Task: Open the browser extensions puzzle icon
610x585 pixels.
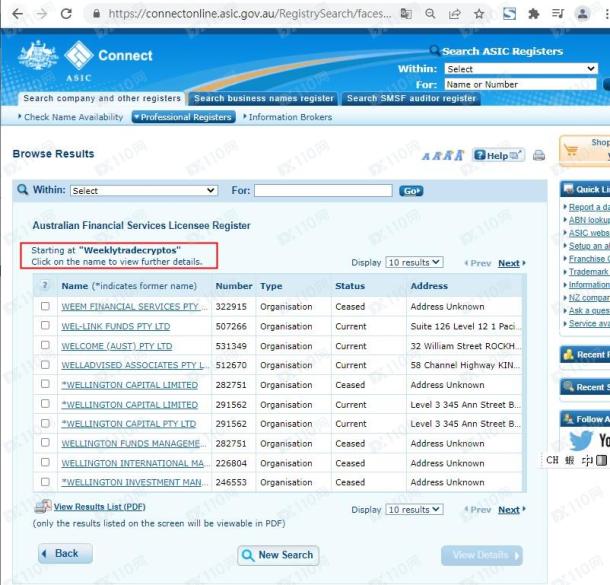Action: (534, 14)
